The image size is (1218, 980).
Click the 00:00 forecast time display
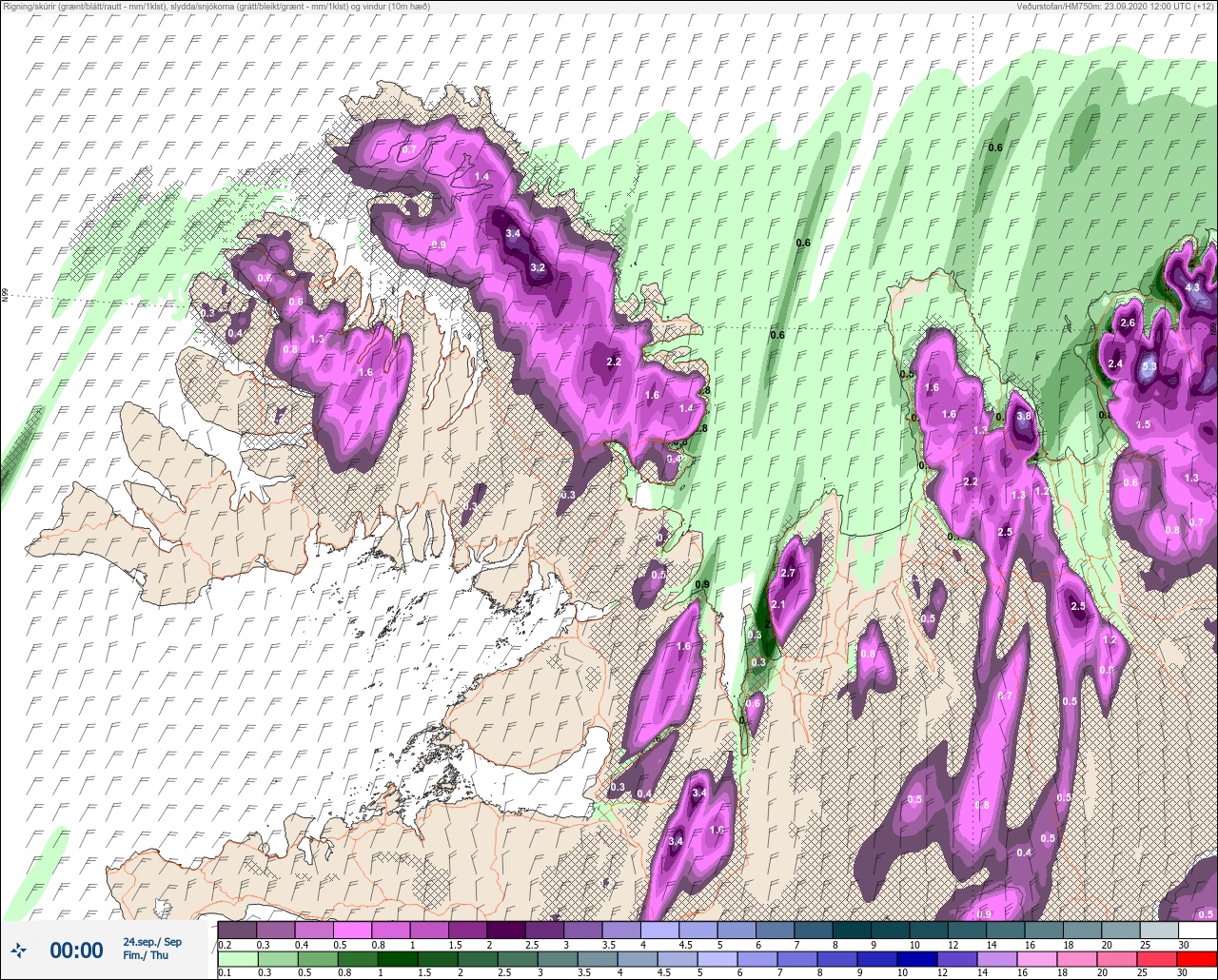coord(76,950)
